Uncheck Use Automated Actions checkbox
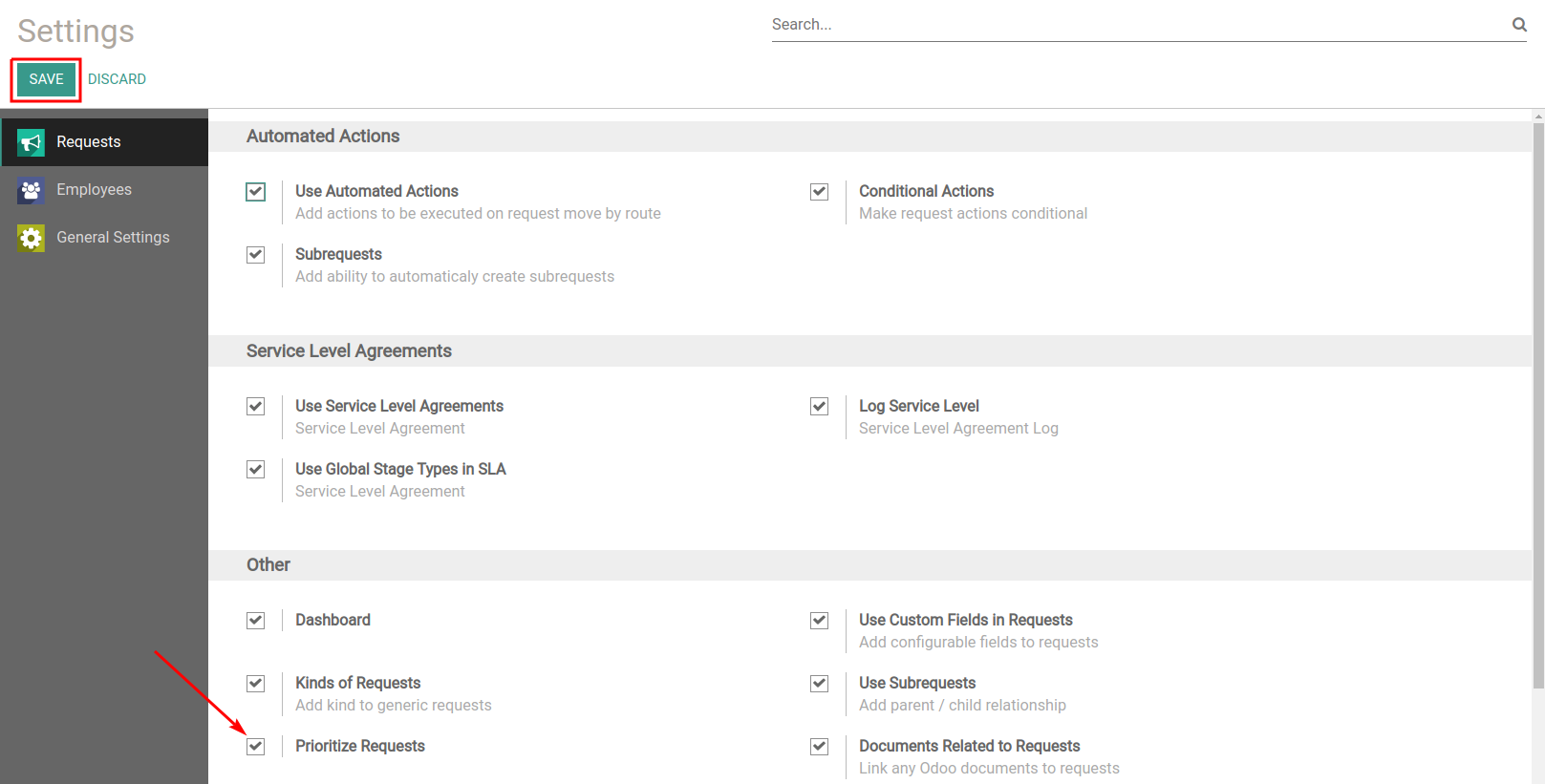Viewport: 1545px width, 784px height. coord(255,192)
